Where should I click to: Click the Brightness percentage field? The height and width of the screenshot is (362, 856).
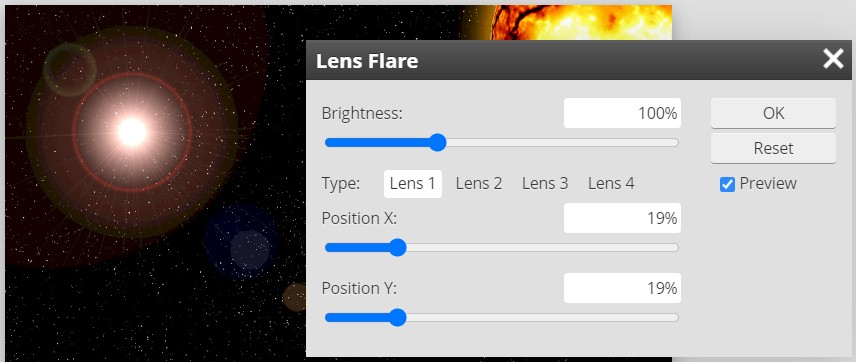point(622,113)
